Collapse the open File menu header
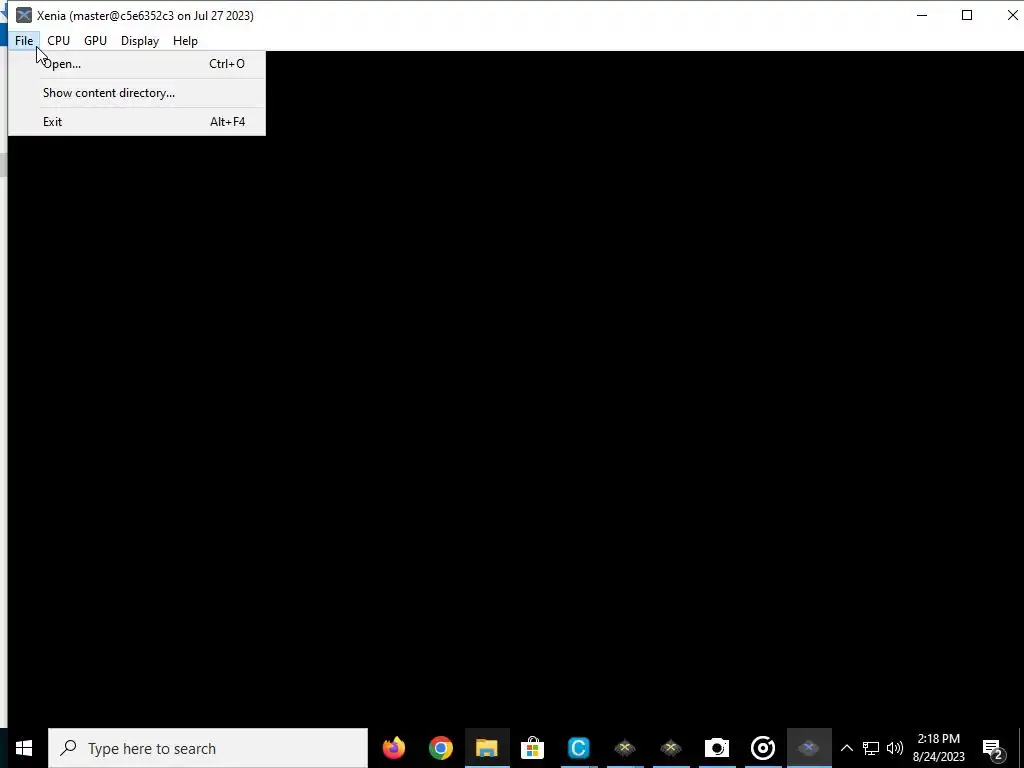1024x768 pixels. tap(24, 40)
